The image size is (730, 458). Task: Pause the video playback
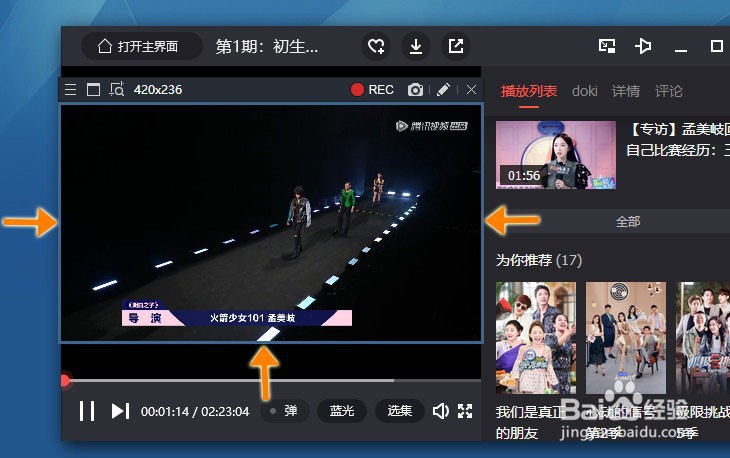click(87, 411)
